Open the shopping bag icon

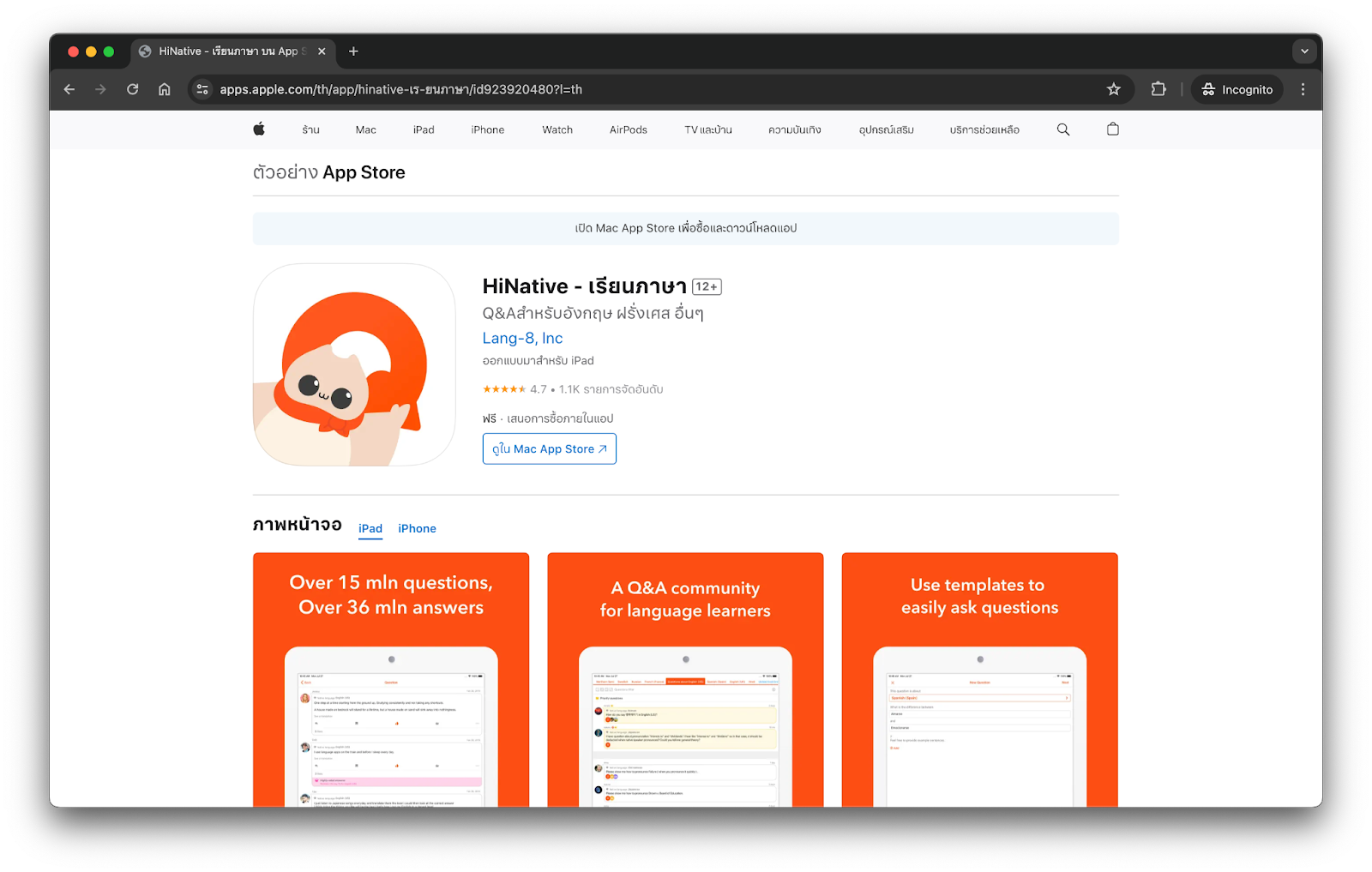click(x=1113, y=129)
